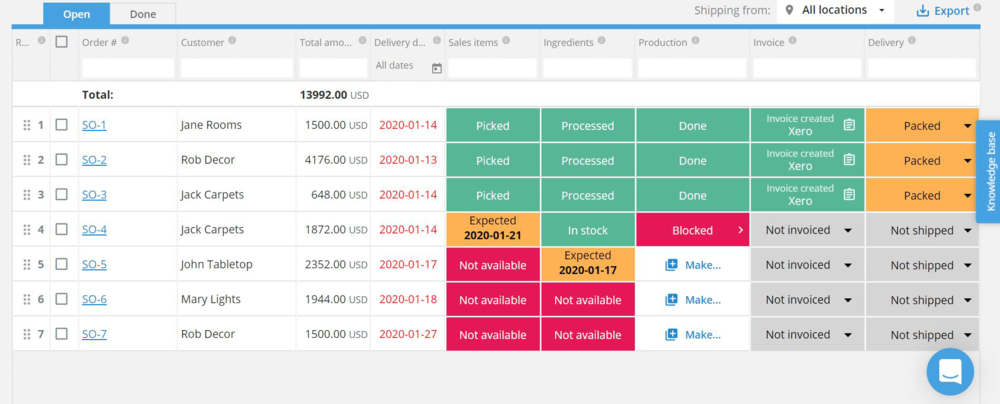Open invoice document icon for SO-3
This screenshot has width=1000, height=404.
pos(849,195)
